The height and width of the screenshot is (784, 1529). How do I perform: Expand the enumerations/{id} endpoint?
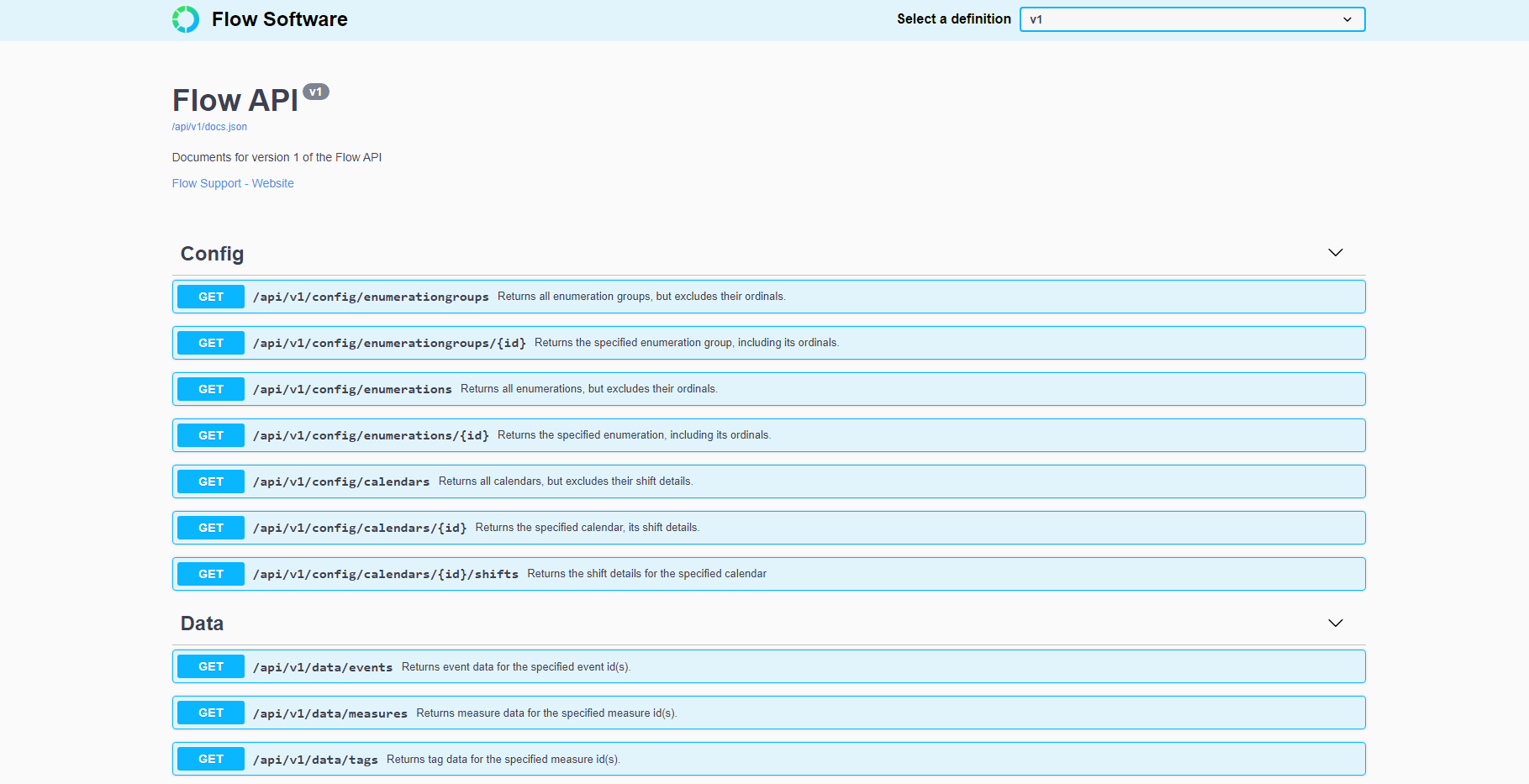pyautogui.click(x=371, y=436)
